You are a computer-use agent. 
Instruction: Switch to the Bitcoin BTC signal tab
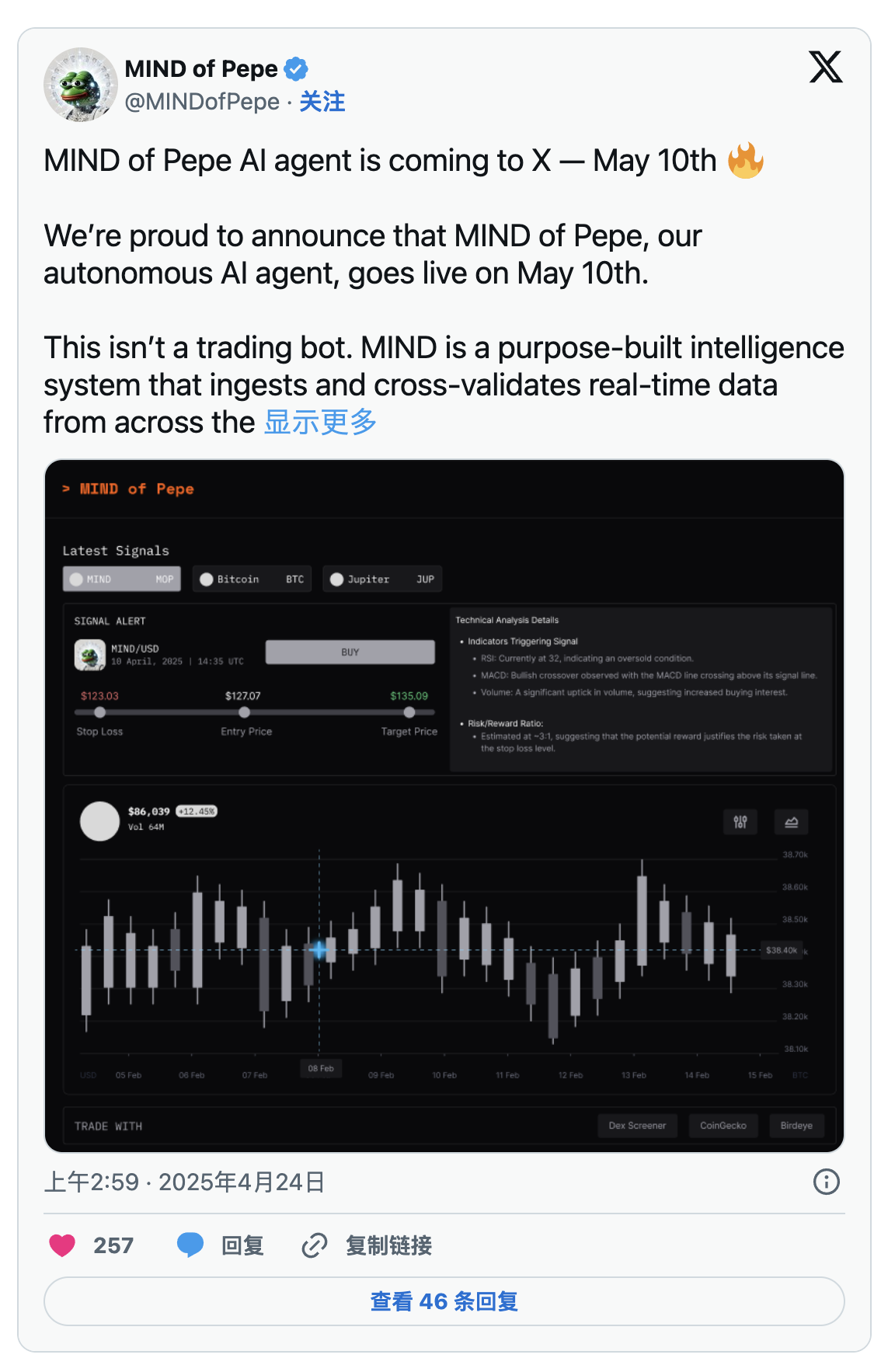pos(252,579)
